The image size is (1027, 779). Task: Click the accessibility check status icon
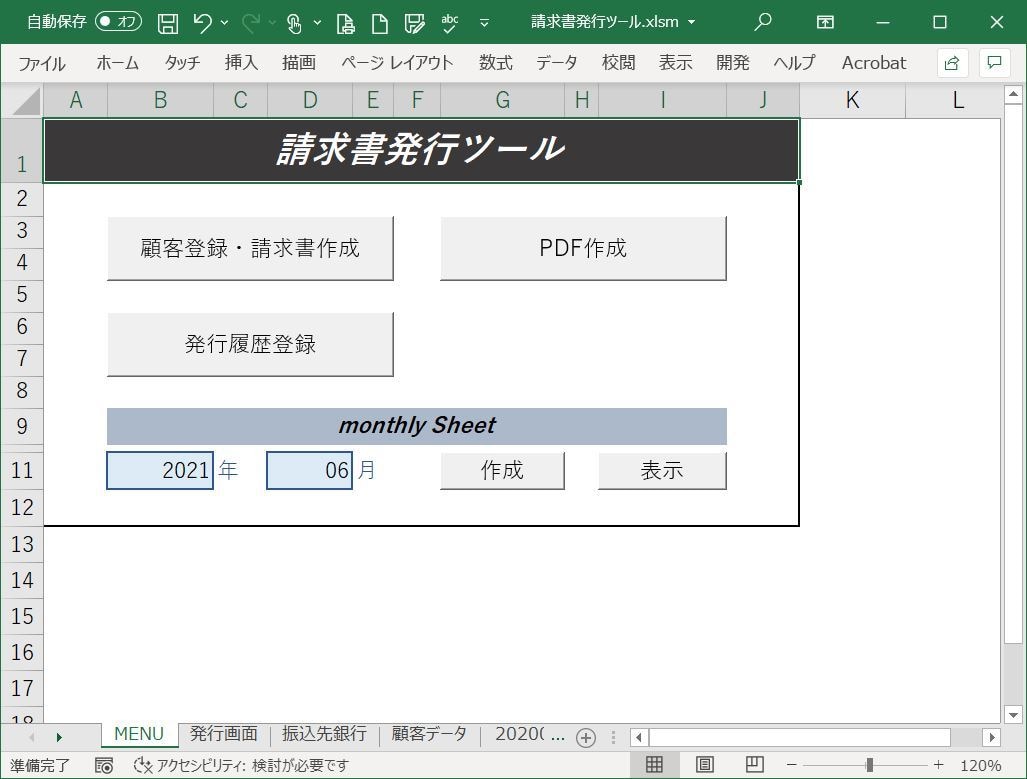141,765
